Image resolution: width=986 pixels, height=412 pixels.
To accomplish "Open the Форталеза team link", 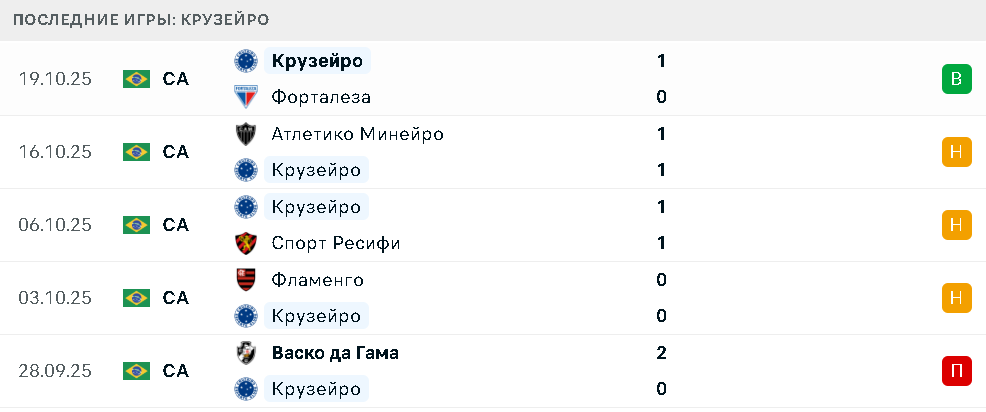I will (x=321, y=97).
